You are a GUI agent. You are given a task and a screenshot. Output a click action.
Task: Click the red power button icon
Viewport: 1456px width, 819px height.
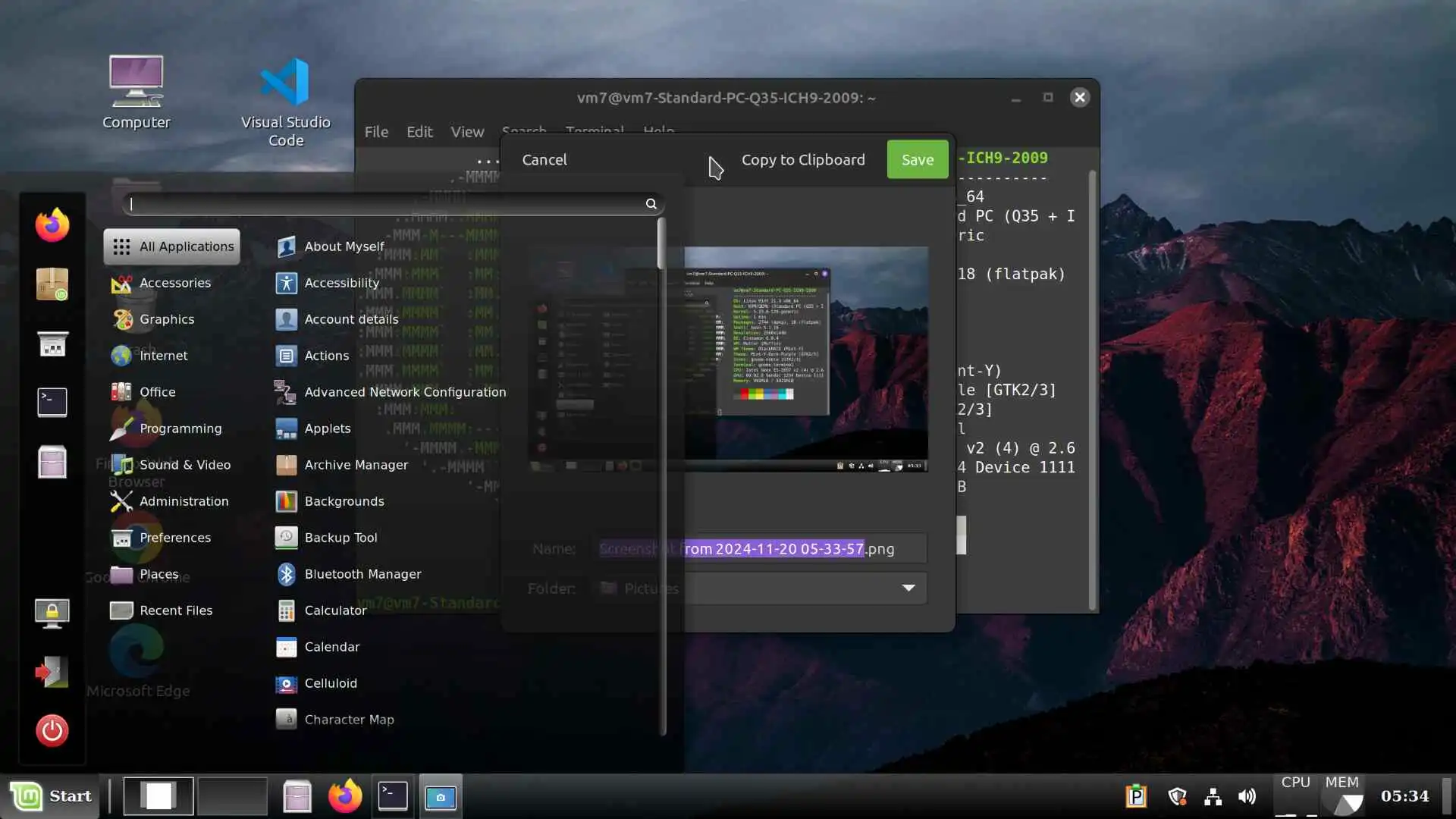pyautogui.click(x=52, y=730)
